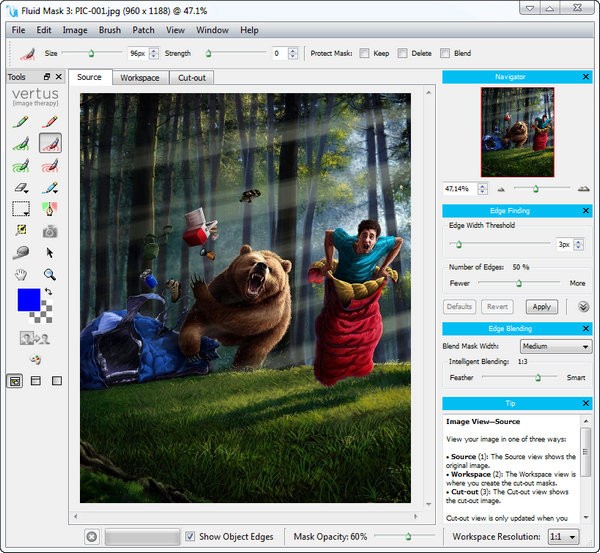The image size is (600, 553).
Task: Enable the Keep protect mask checkbox
Action: point(365,53)
